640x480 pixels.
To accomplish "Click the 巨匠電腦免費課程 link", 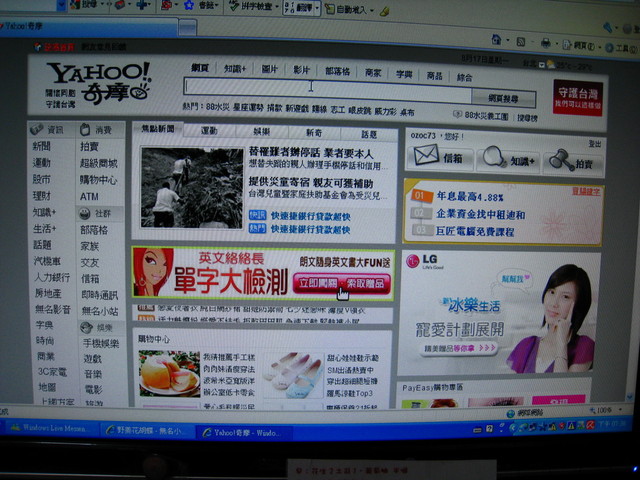I will pos(475,231).
